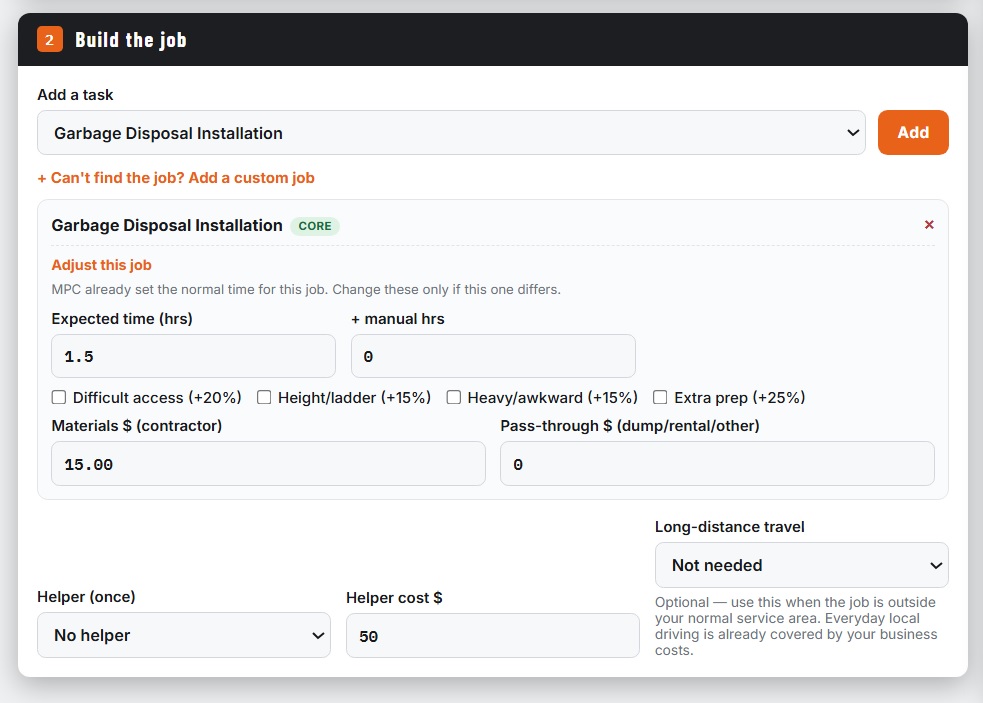Focus the Helper cost $ field

tap(493, 636)
